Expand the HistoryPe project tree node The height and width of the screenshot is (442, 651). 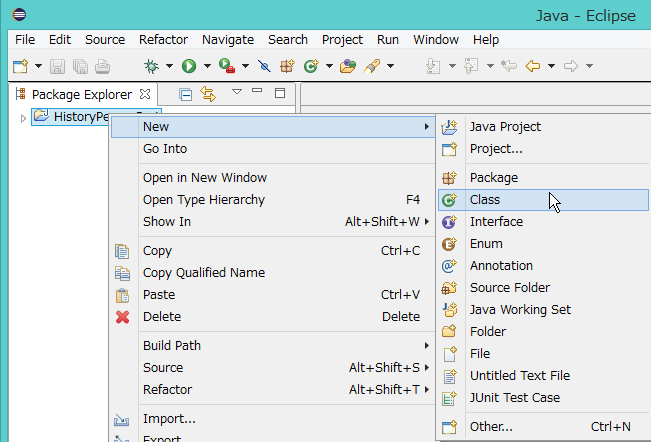point(23,118)
